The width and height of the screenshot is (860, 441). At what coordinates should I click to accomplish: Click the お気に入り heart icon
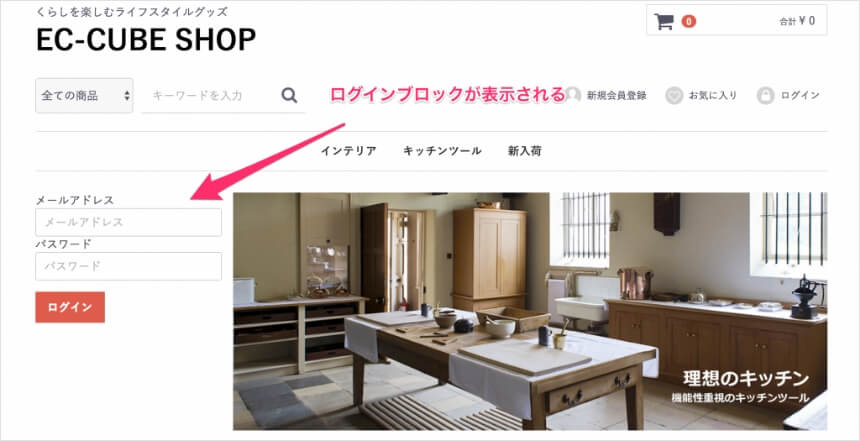pos(674,95)
